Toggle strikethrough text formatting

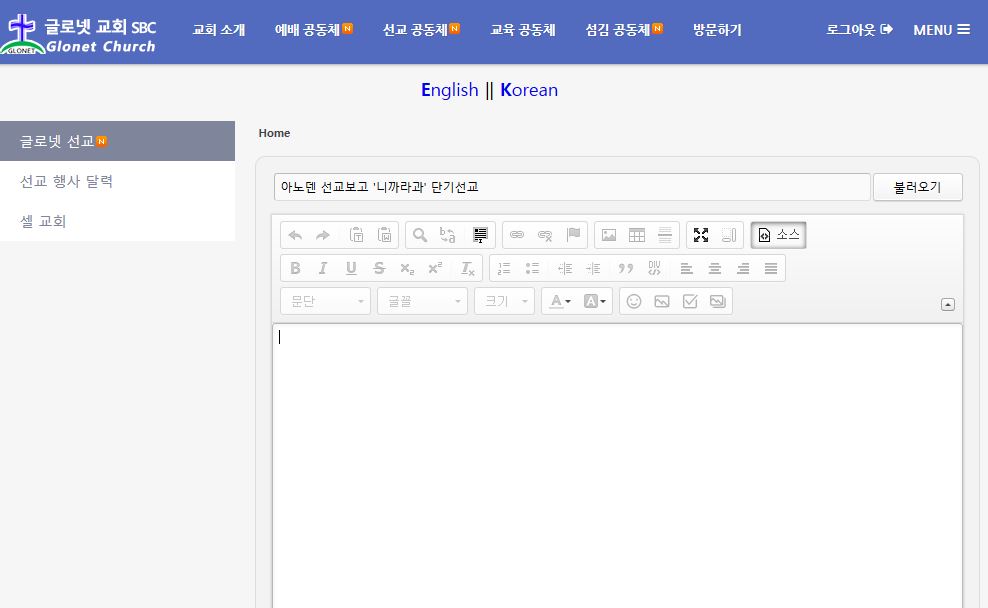379,268
